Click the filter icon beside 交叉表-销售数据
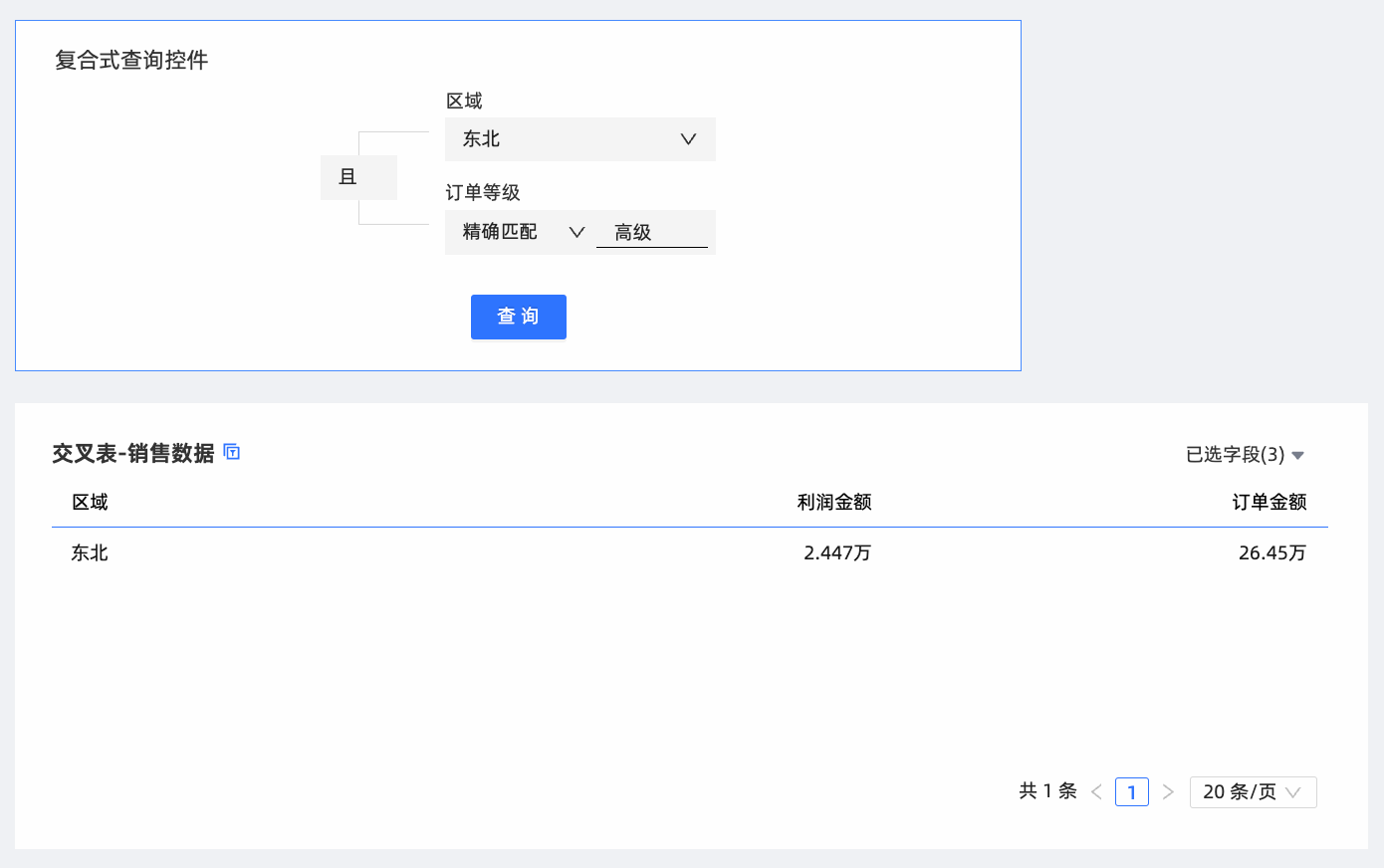 click(x=232, y=452)
